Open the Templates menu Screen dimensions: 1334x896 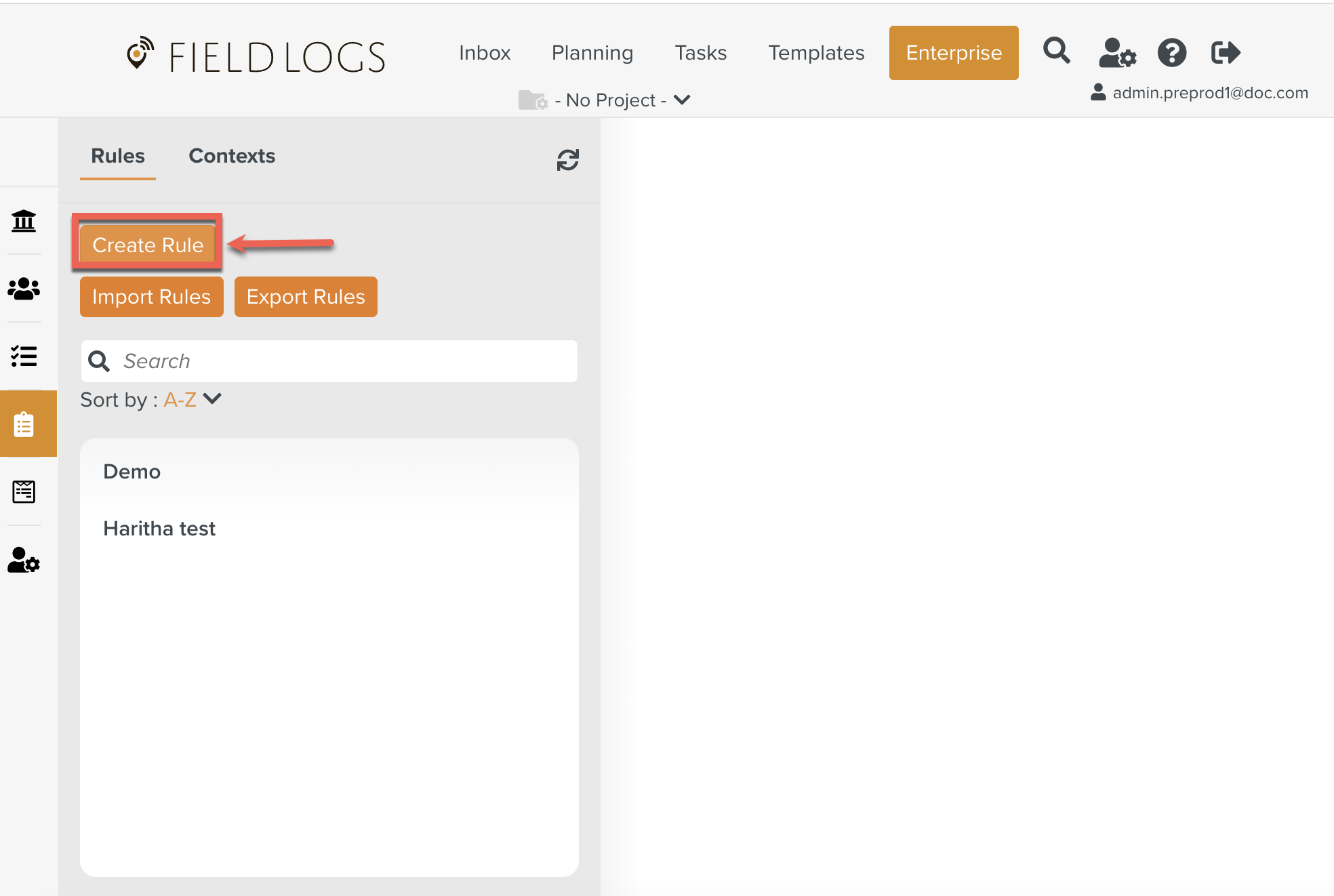coord(816,53)
